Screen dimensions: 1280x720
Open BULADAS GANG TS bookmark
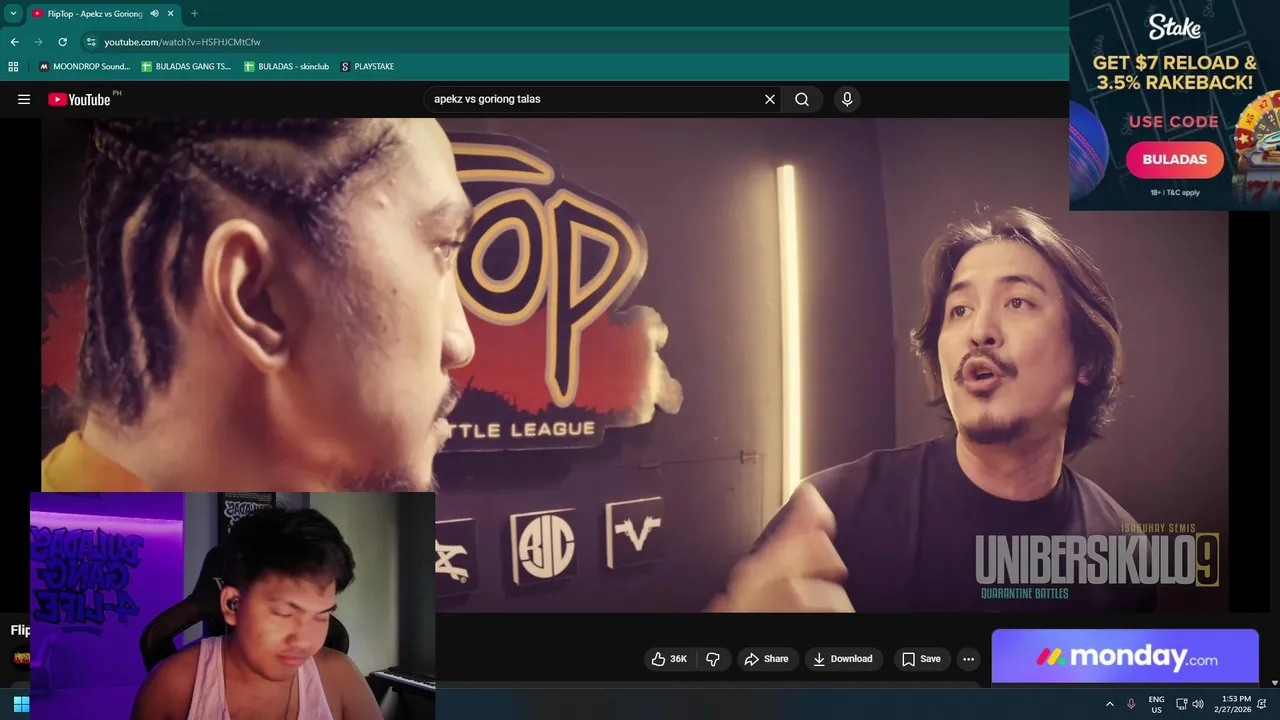coord(186,67)
